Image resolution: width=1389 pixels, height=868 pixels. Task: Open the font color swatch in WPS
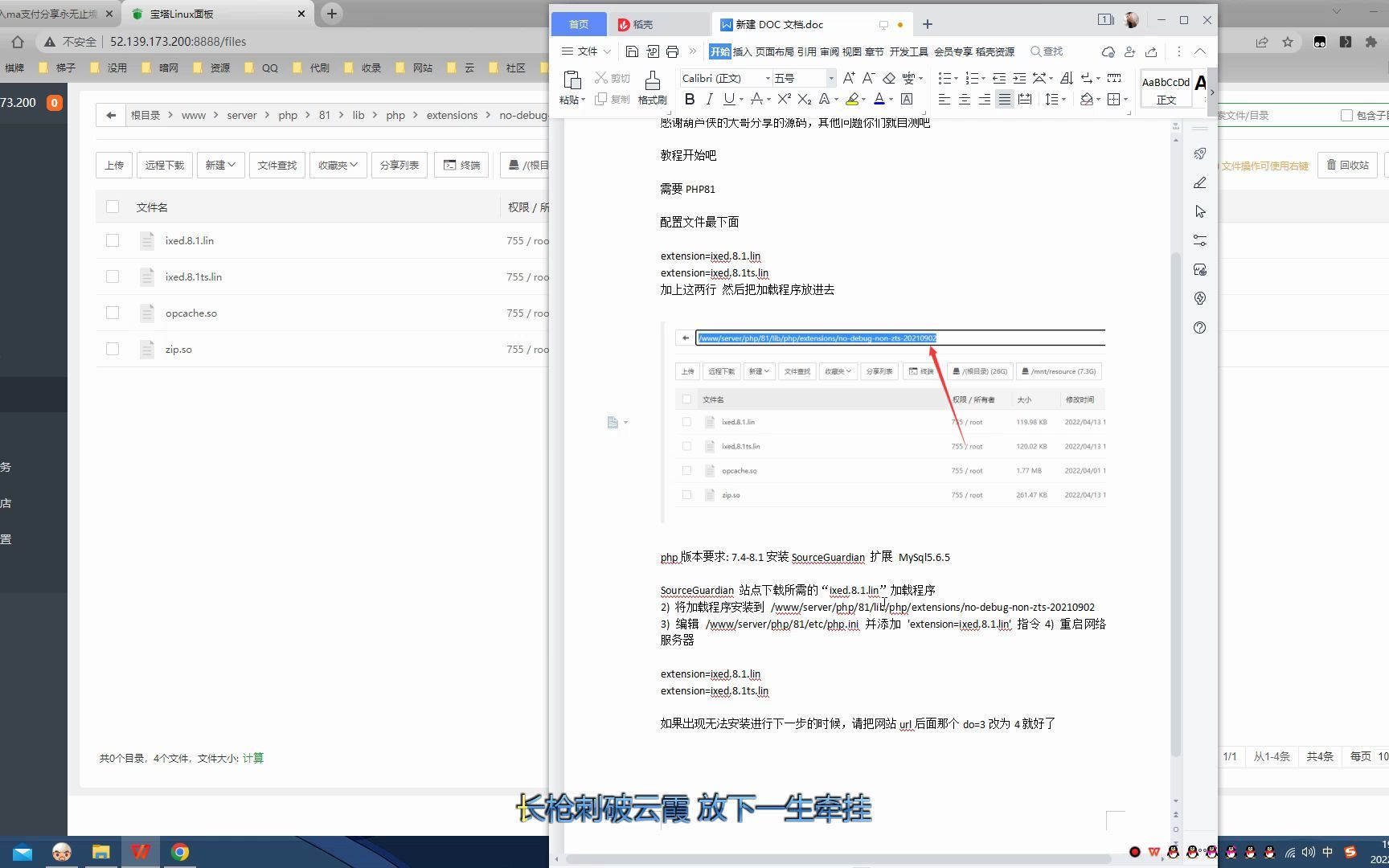coord(879,99)
